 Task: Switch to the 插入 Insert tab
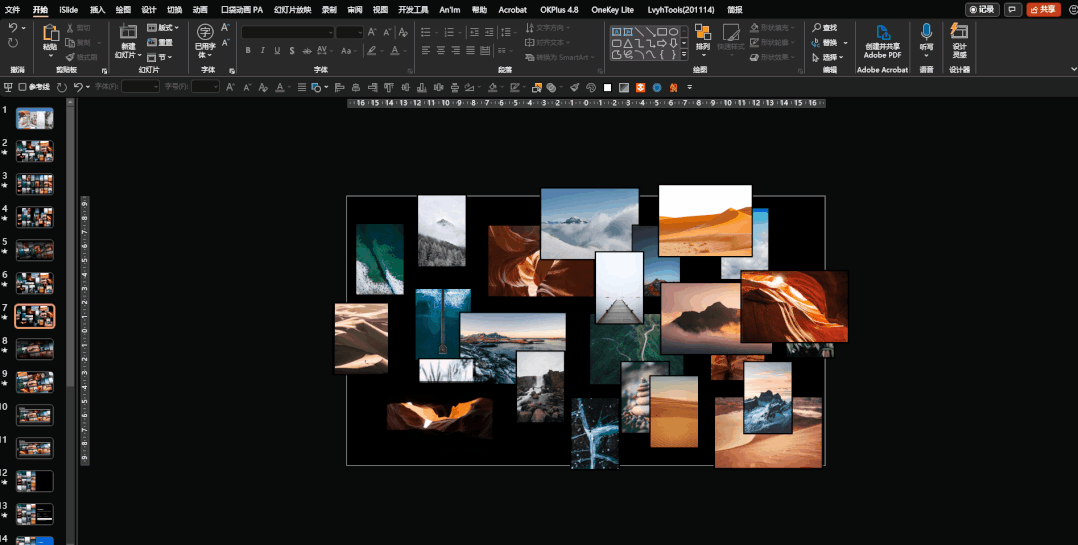point(98,10)
